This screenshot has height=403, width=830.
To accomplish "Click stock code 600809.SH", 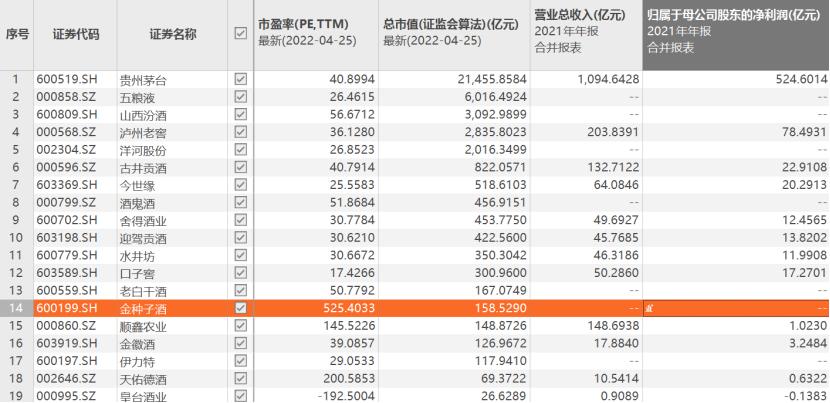I will point(67,115).
